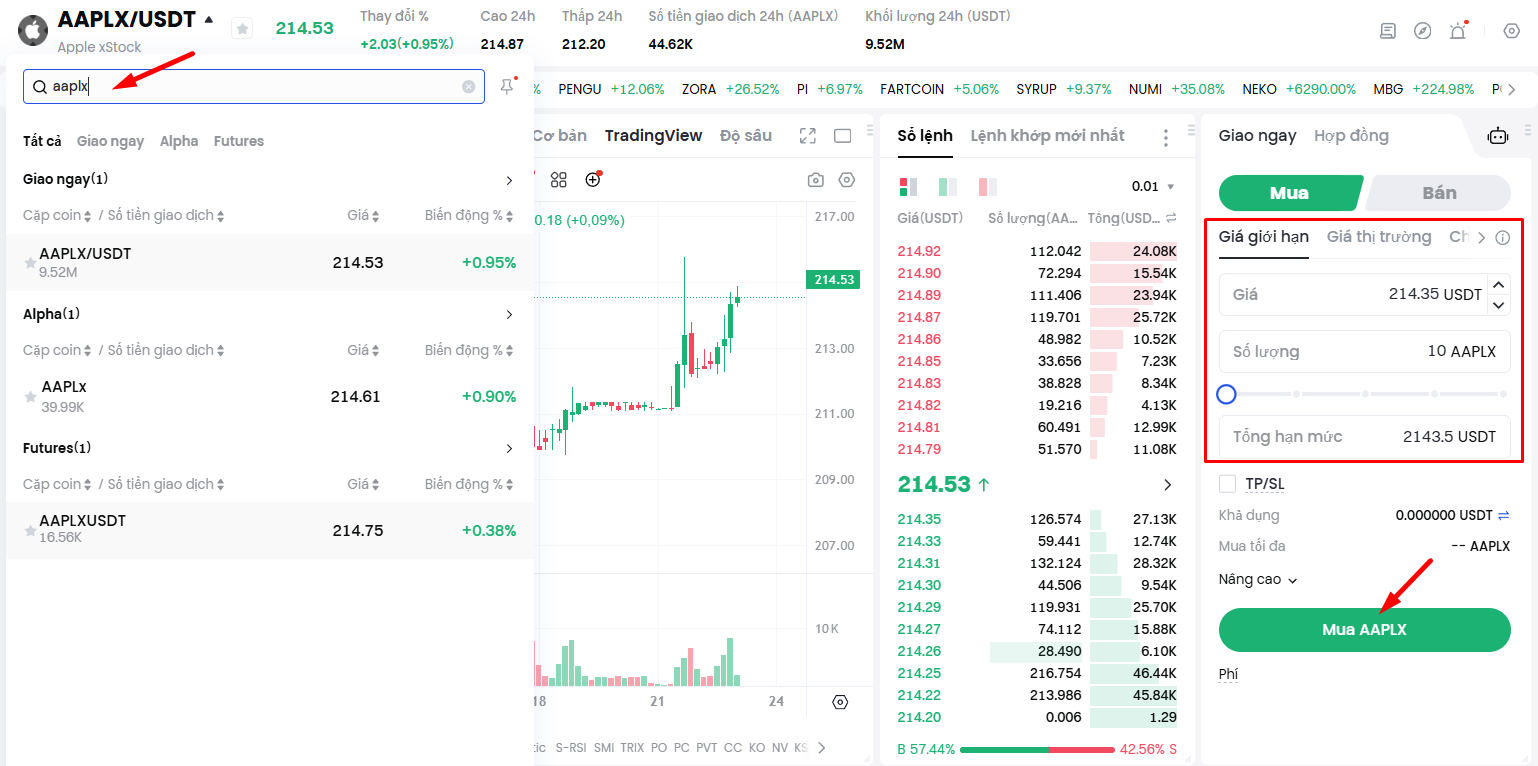Screen dimensions: 1538x766
Task: Expand the Nâng cao advanced options
Action: point(1258,580)
